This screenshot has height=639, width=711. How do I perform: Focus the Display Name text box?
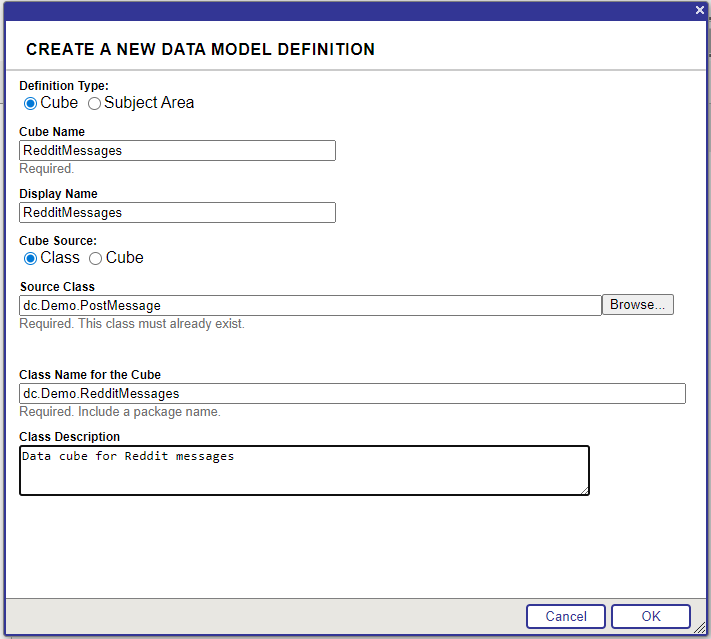(177, 213)
